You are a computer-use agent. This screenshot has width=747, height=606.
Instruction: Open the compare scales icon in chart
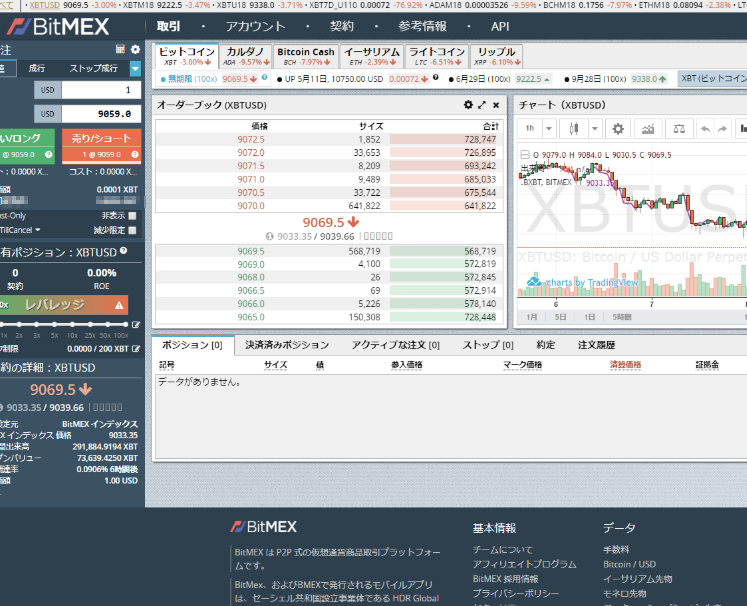point(679,129)
